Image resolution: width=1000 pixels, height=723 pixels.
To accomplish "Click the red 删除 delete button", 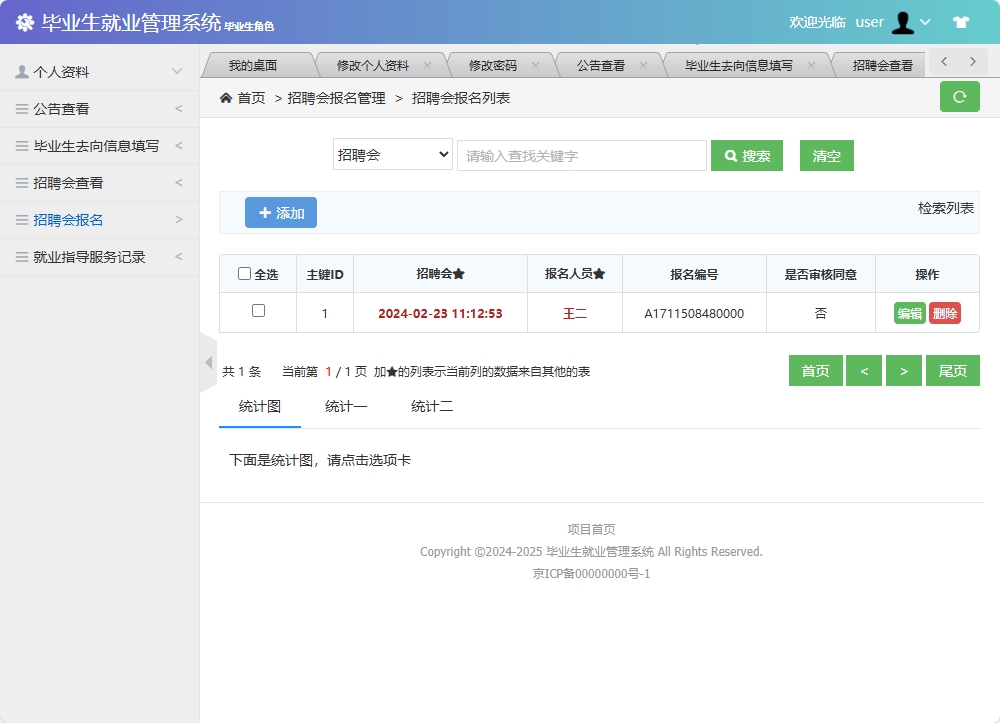I will 943,312.
